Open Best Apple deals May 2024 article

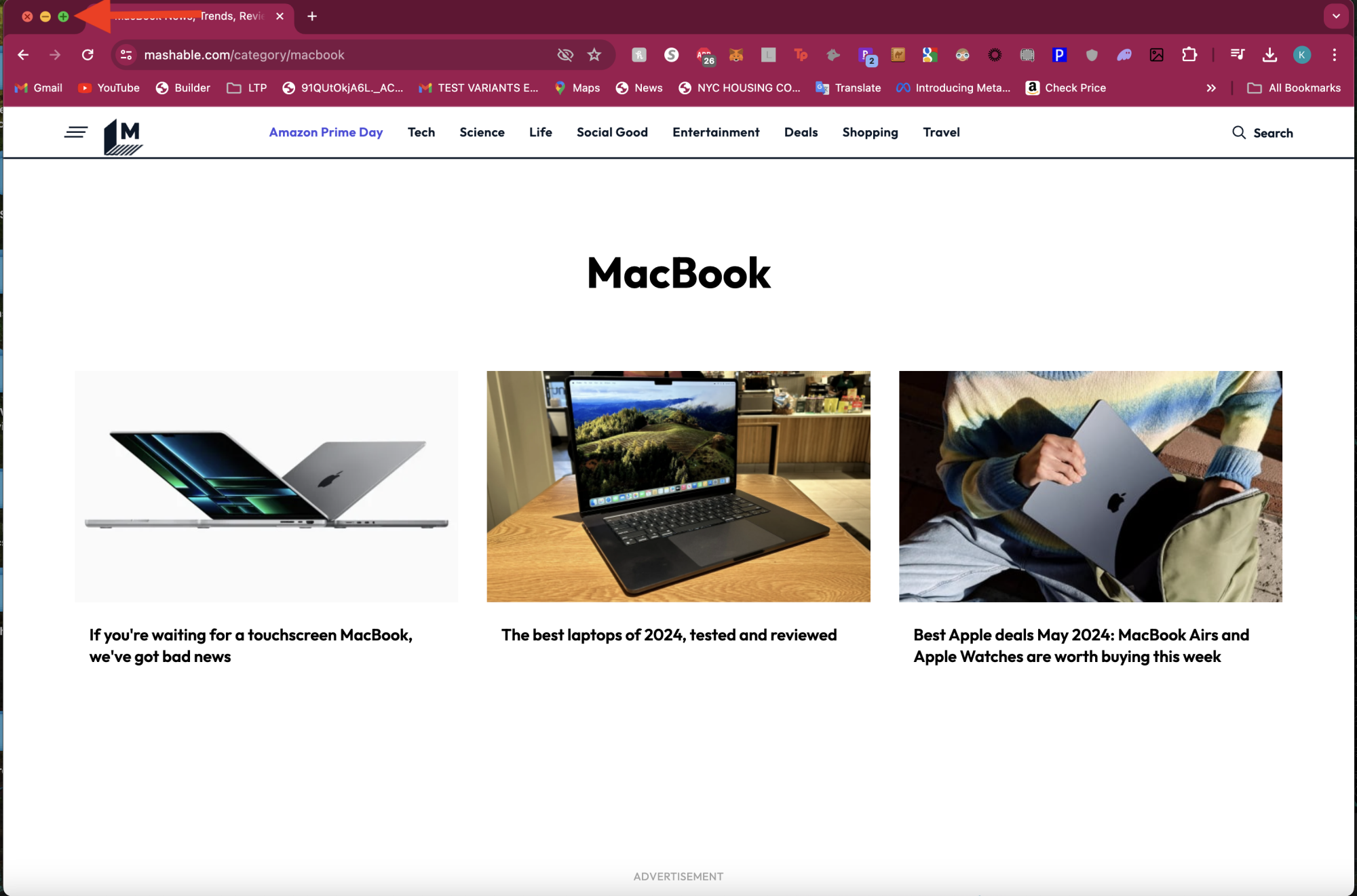coord(1081,646)
